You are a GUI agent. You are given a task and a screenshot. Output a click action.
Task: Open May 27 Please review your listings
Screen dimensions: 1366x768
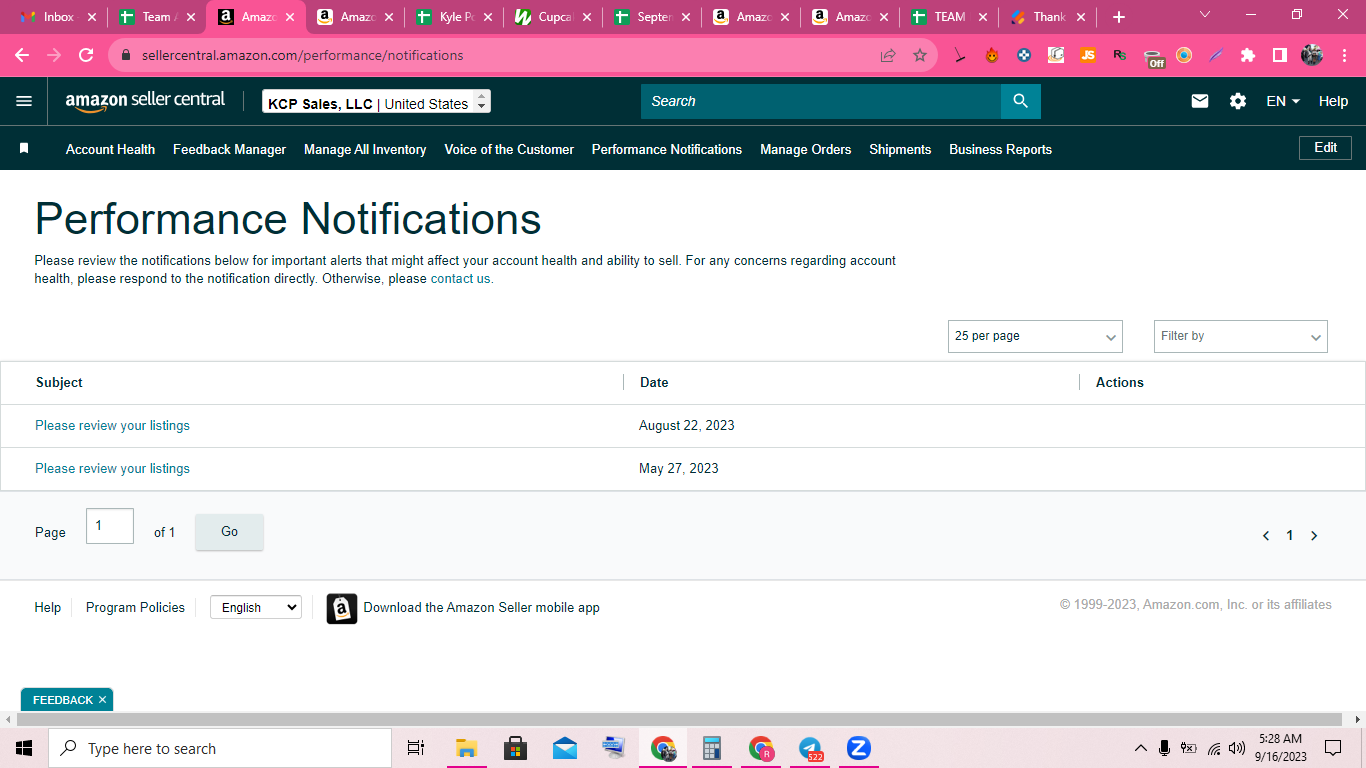(x=112, y=468)
